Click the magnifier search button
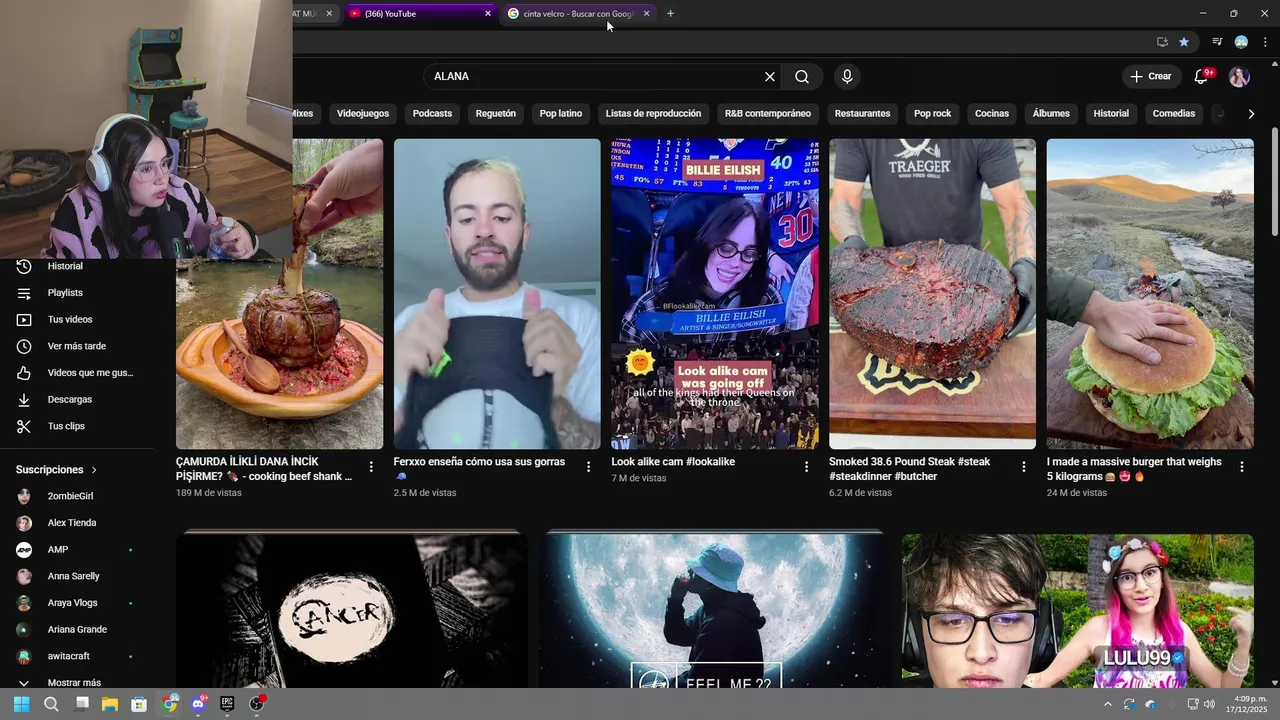Screen dimensions: 1280x720 coord(802,76)
